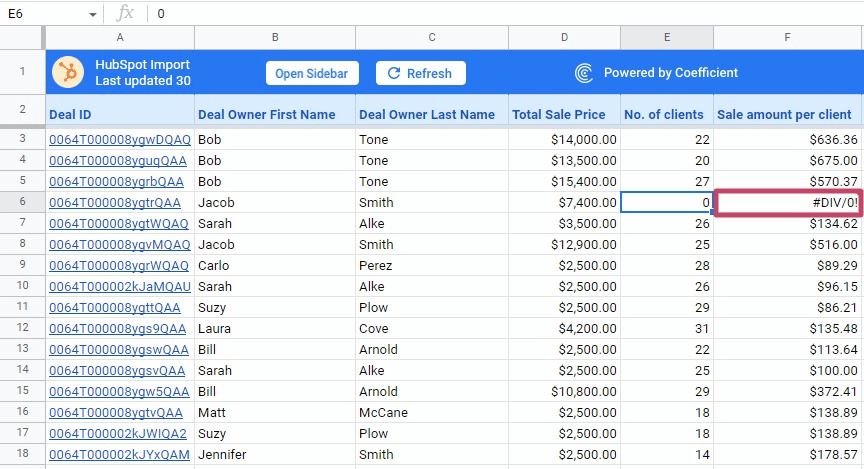Select column D header
Image resolution: width=864 pixels, height=469 pixels.
pyautogui.click(x=564, y=38)
